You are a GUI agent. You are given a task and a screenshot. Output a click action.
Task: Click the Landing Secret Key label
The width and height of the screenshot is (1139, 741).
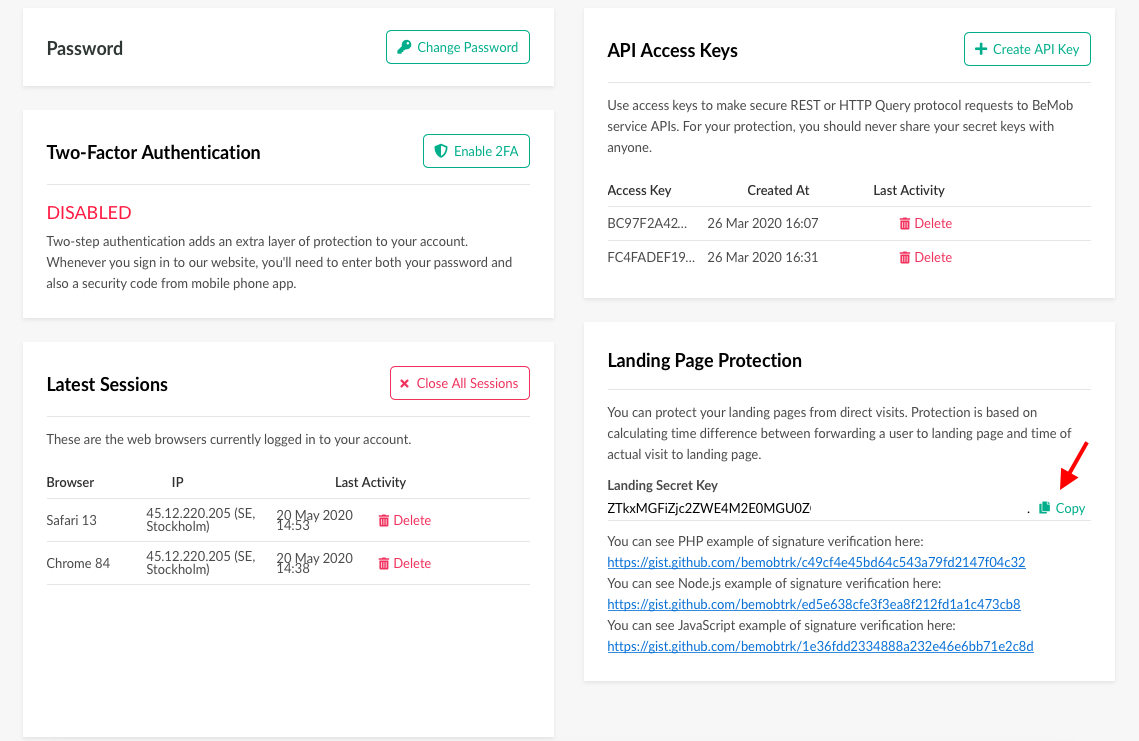point(662,485)
